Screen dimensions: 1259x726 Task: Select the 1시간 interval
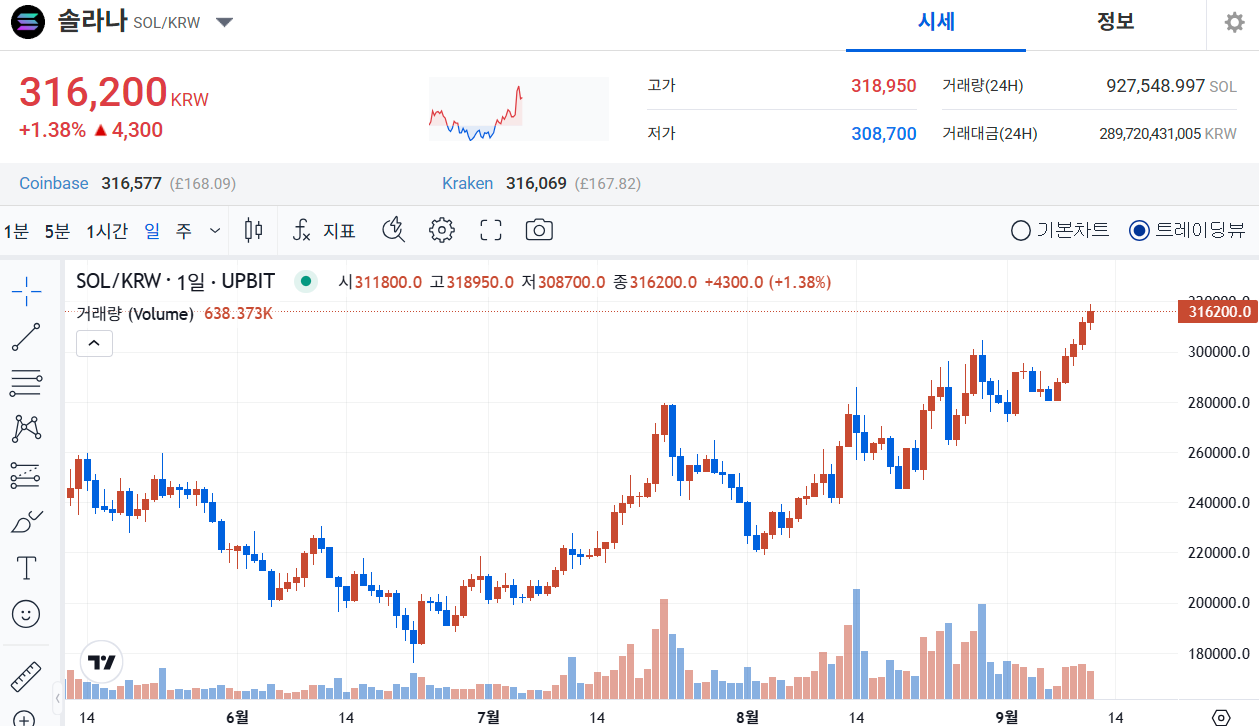click(107, 231)
